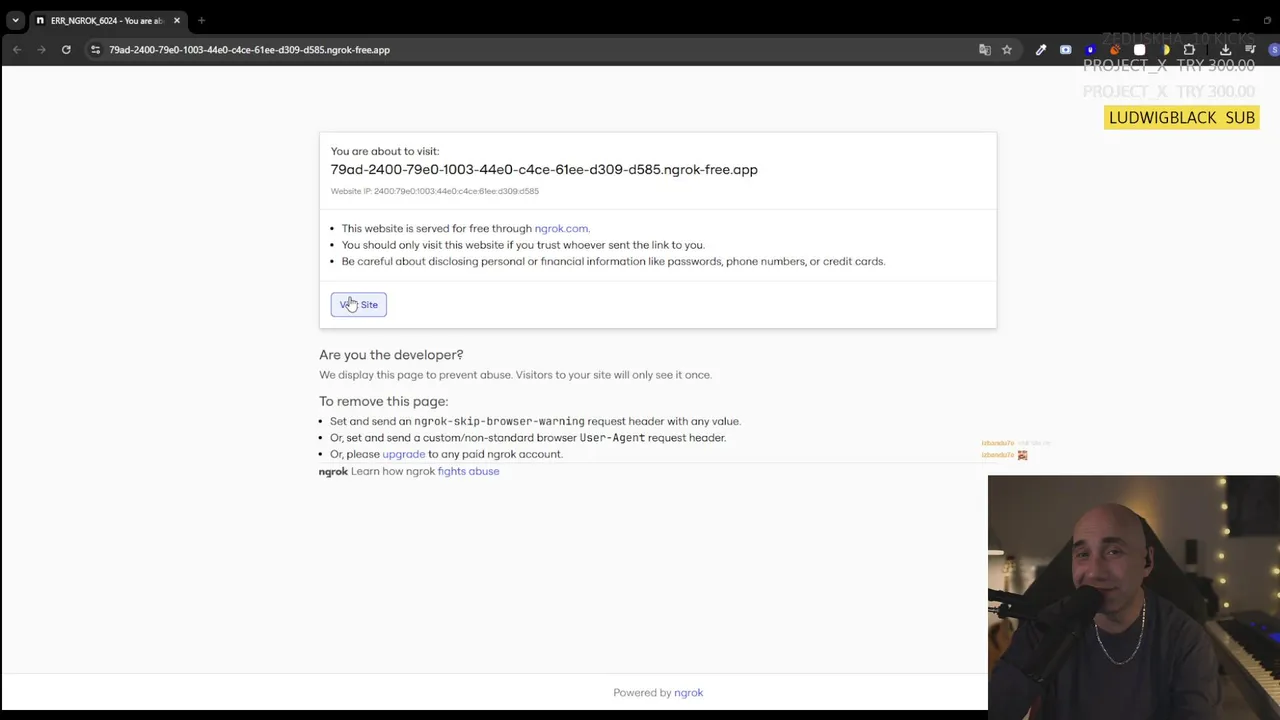Open the user profile avatar
Screen dimensions: 1280x720
tap(1274, 50)
